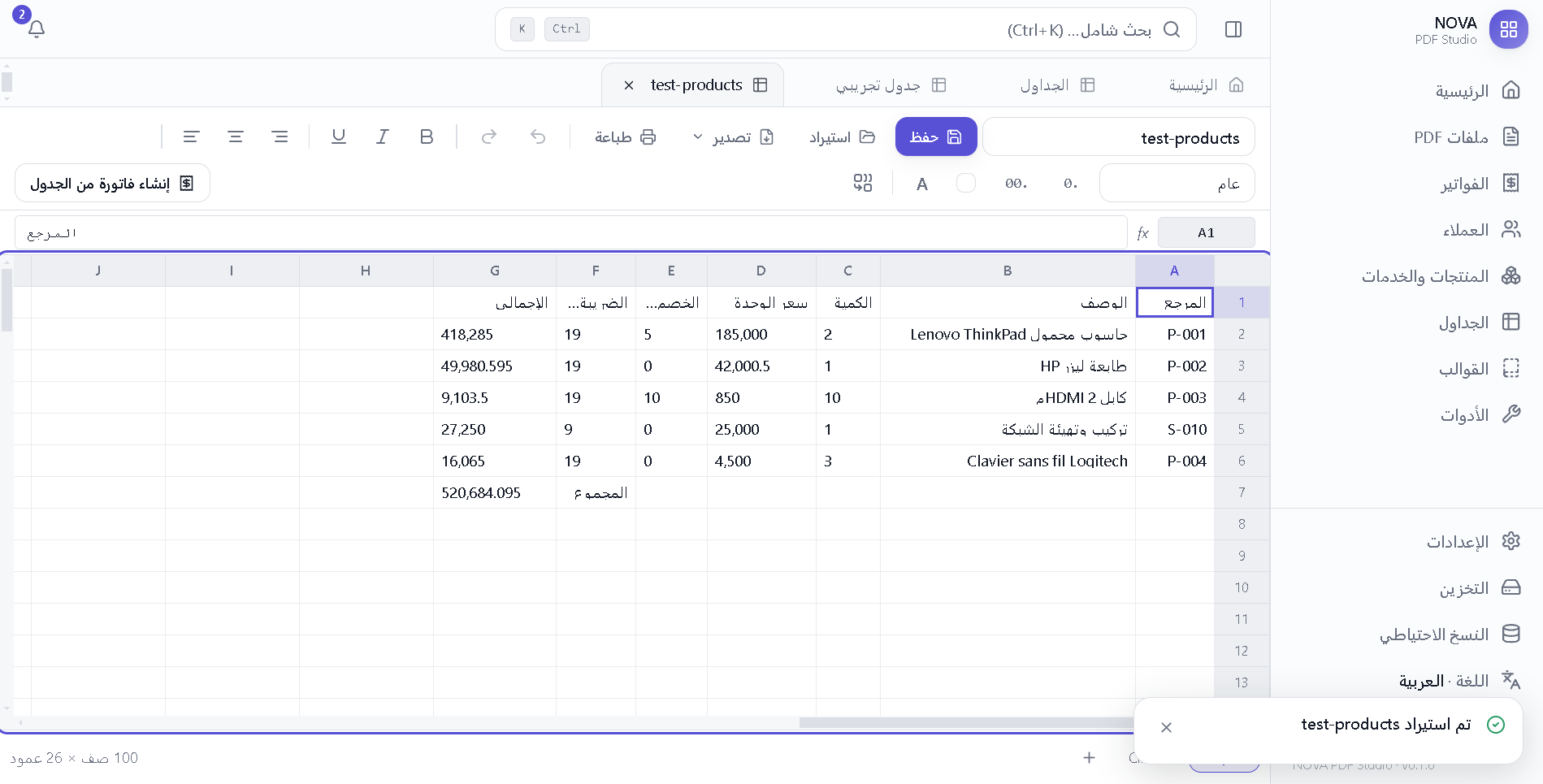
Task: Click إنشاء فاتورة من الجدول button
Action: tap(112, 184)
